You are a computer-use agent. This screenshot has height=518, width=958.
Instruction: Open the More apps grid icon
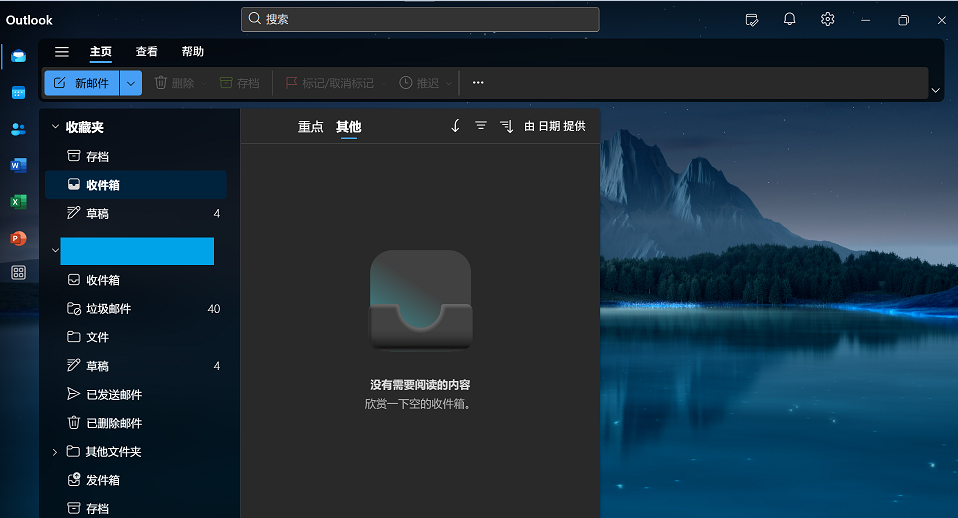click(18, 272)
